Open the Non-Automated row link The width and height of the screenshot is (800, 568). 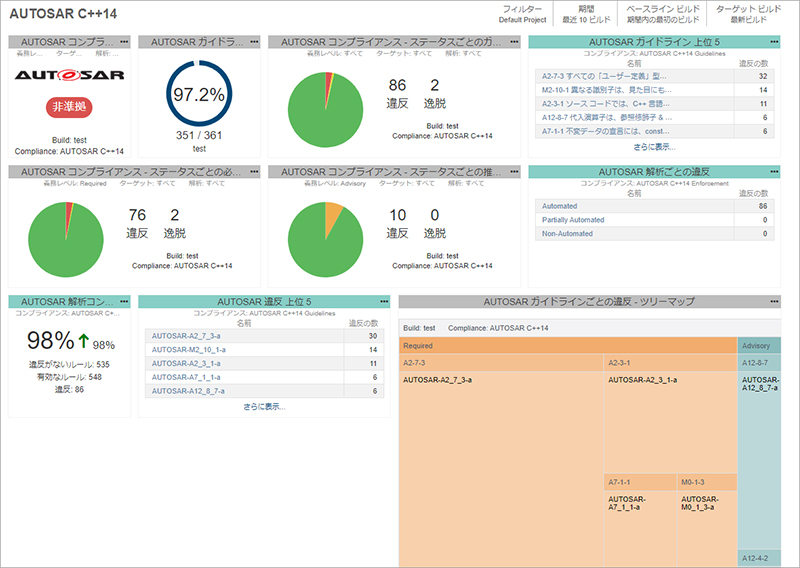pos(567,234)
